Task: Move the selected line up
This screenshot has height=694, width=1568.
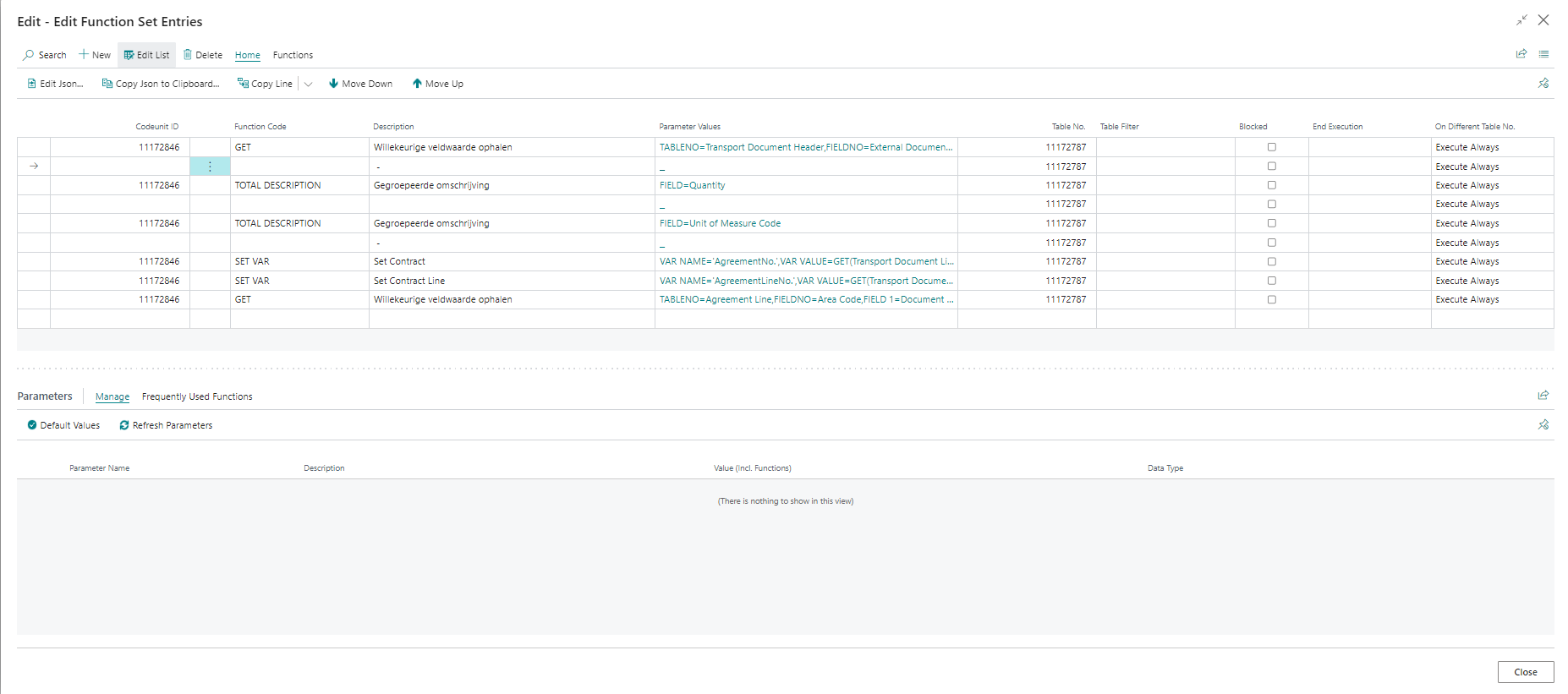Action: coord(437,84)
